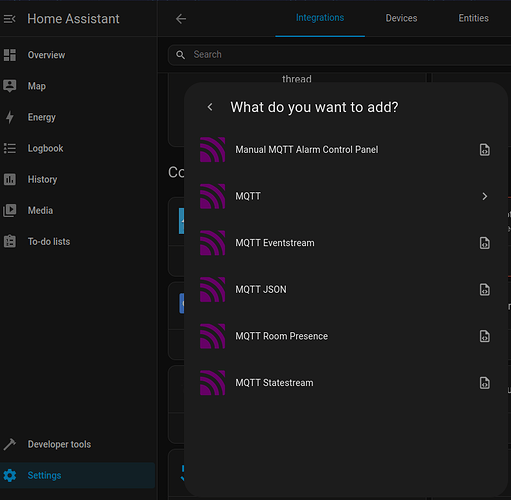511x500 pixels.
Task: Open the To-do lists clipboard icon
Action: click(10, 241)
